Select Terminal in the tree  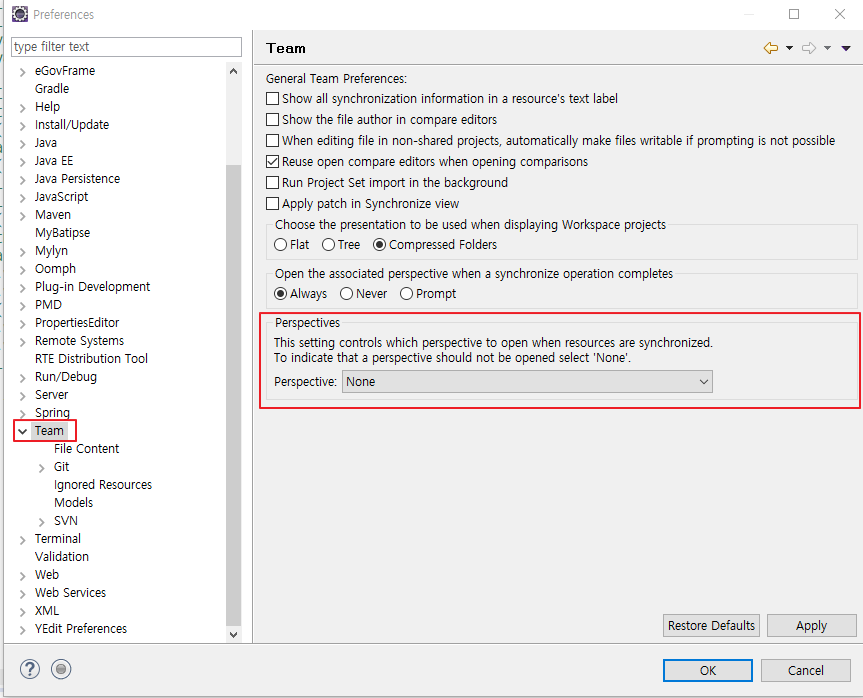click(58, 539)
